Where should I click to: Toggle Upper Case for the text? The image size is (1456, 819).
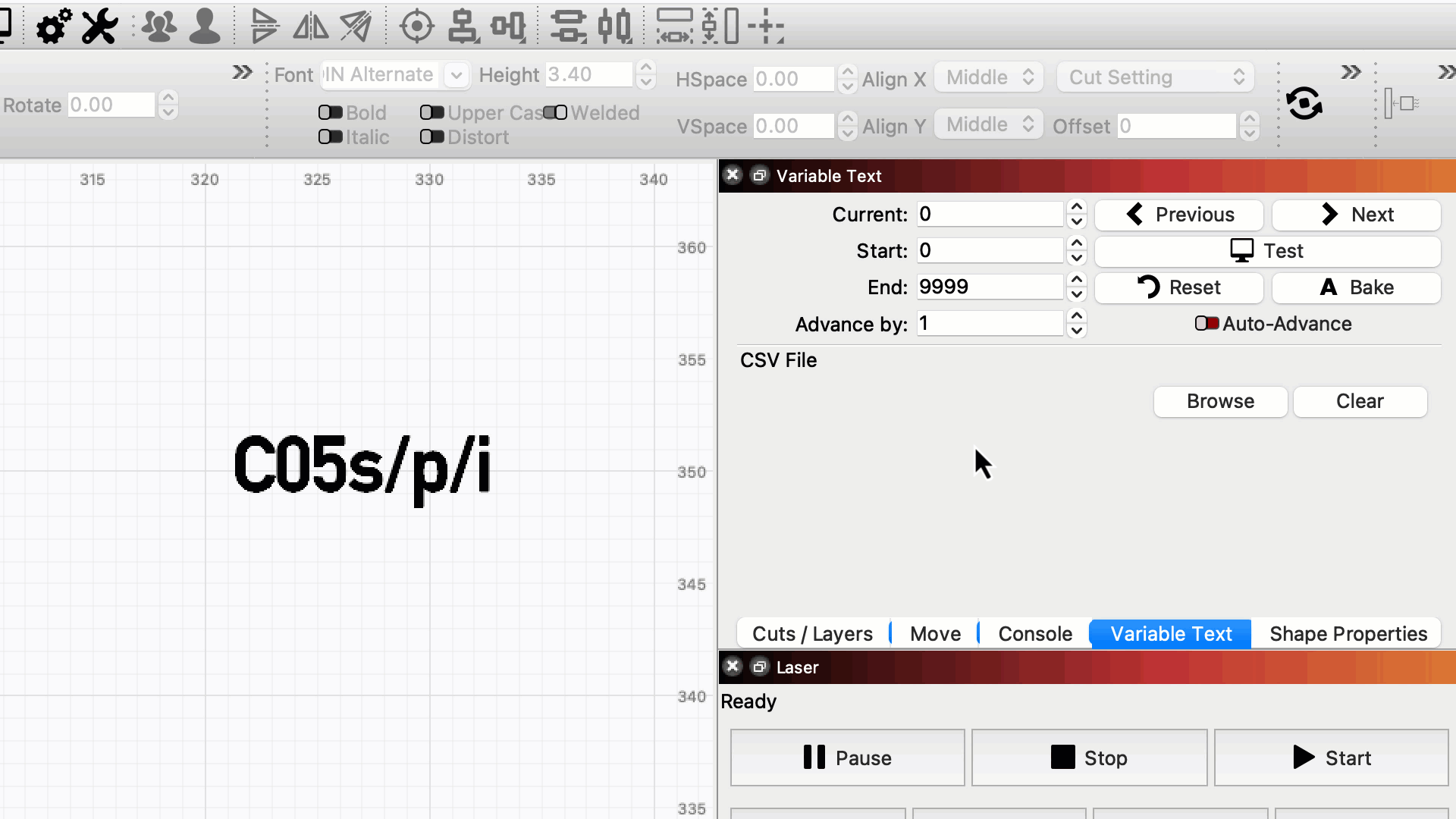coord(433,112)
